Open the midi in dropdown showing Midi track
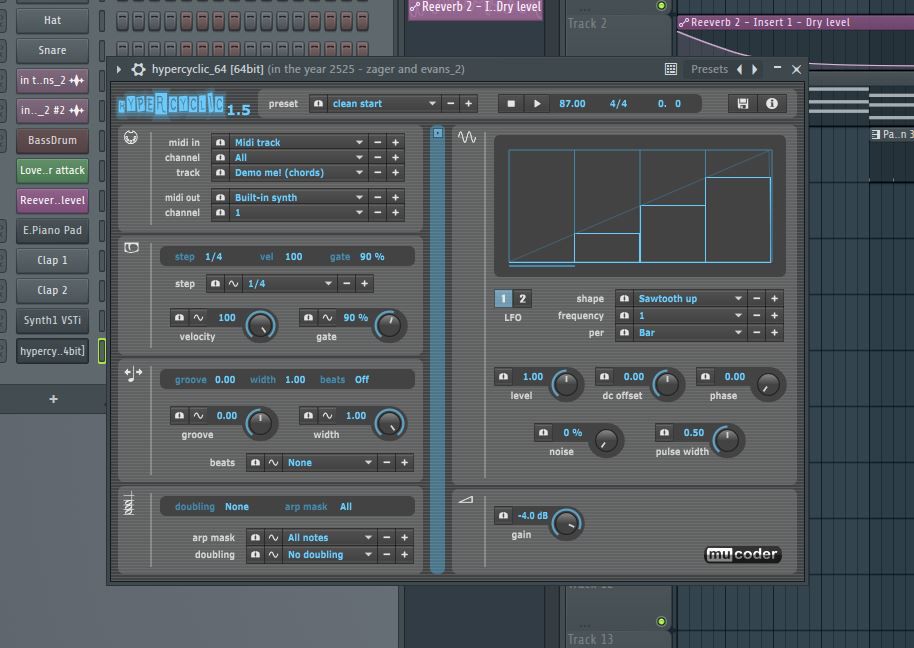The image size is (914, 648). coord(298,142)
